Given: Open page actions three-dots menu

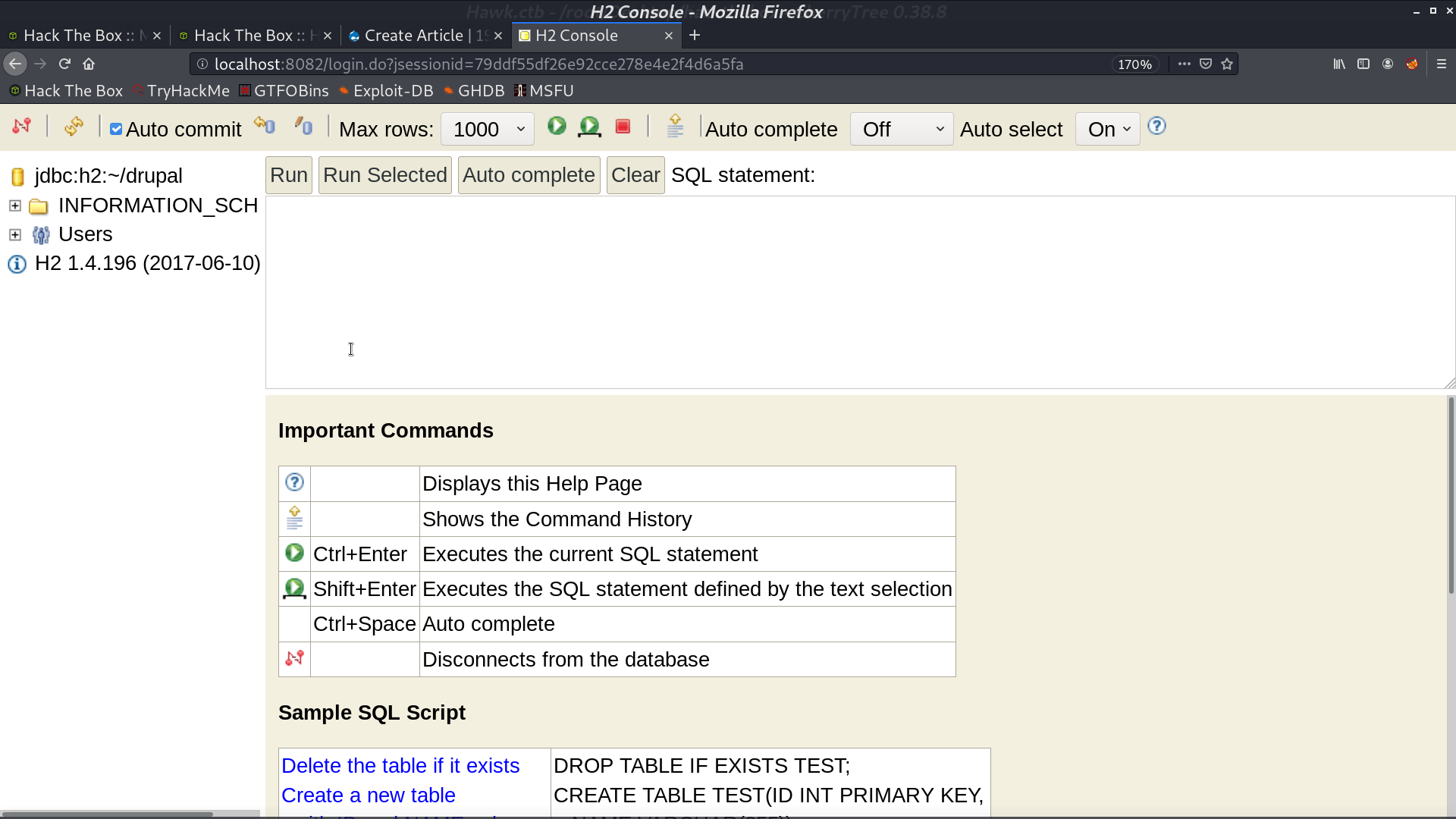Looking at the screenshot, I should (x=1184, y=64).
